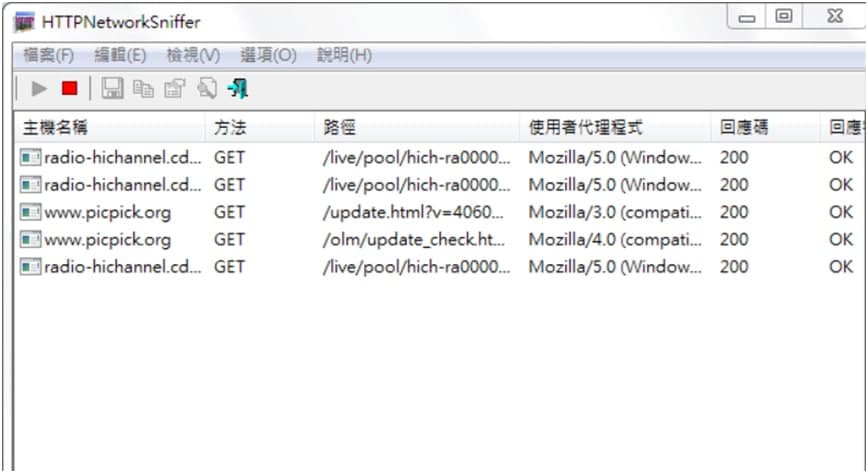Screen dimensions: 868x473
Task: Select the bottom radio-hichannel.cd... row
Action: pos(440,267)
